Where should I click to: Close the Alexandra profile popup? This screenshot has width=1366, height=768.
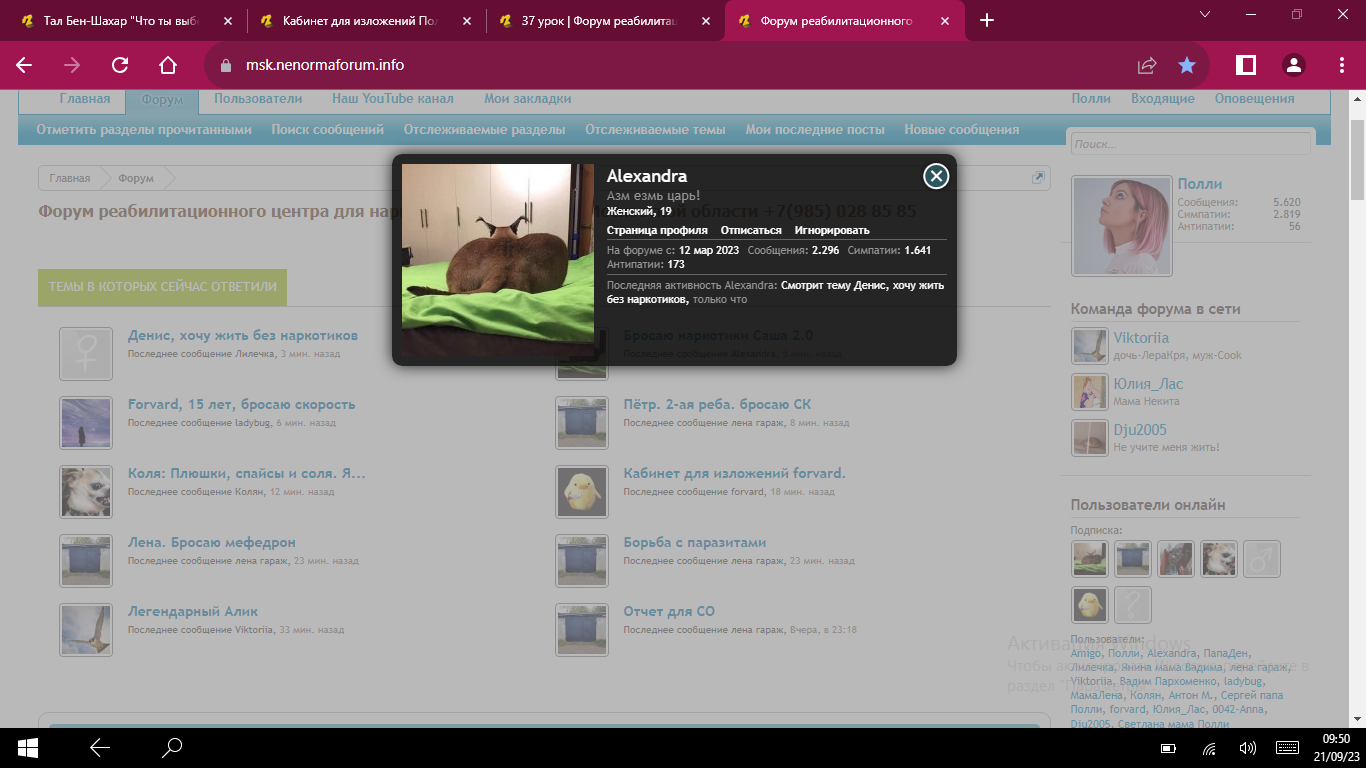pos(935,177)
